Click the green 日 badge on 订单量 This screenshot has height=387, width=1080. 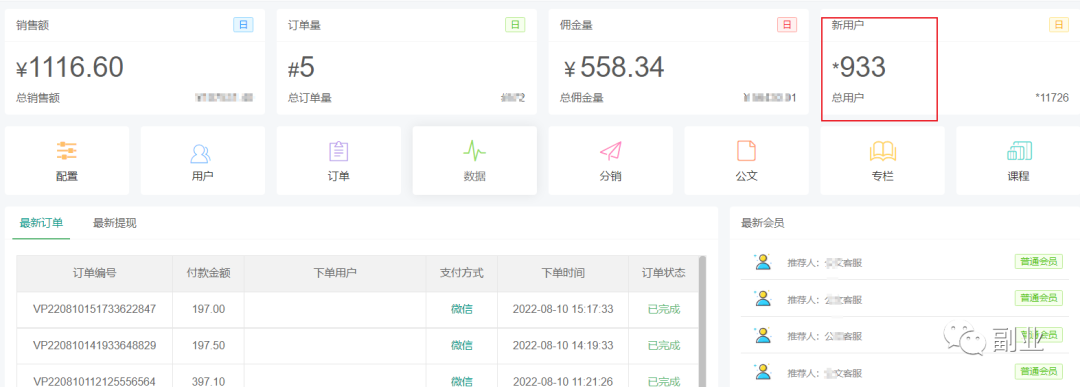(515, 25)
